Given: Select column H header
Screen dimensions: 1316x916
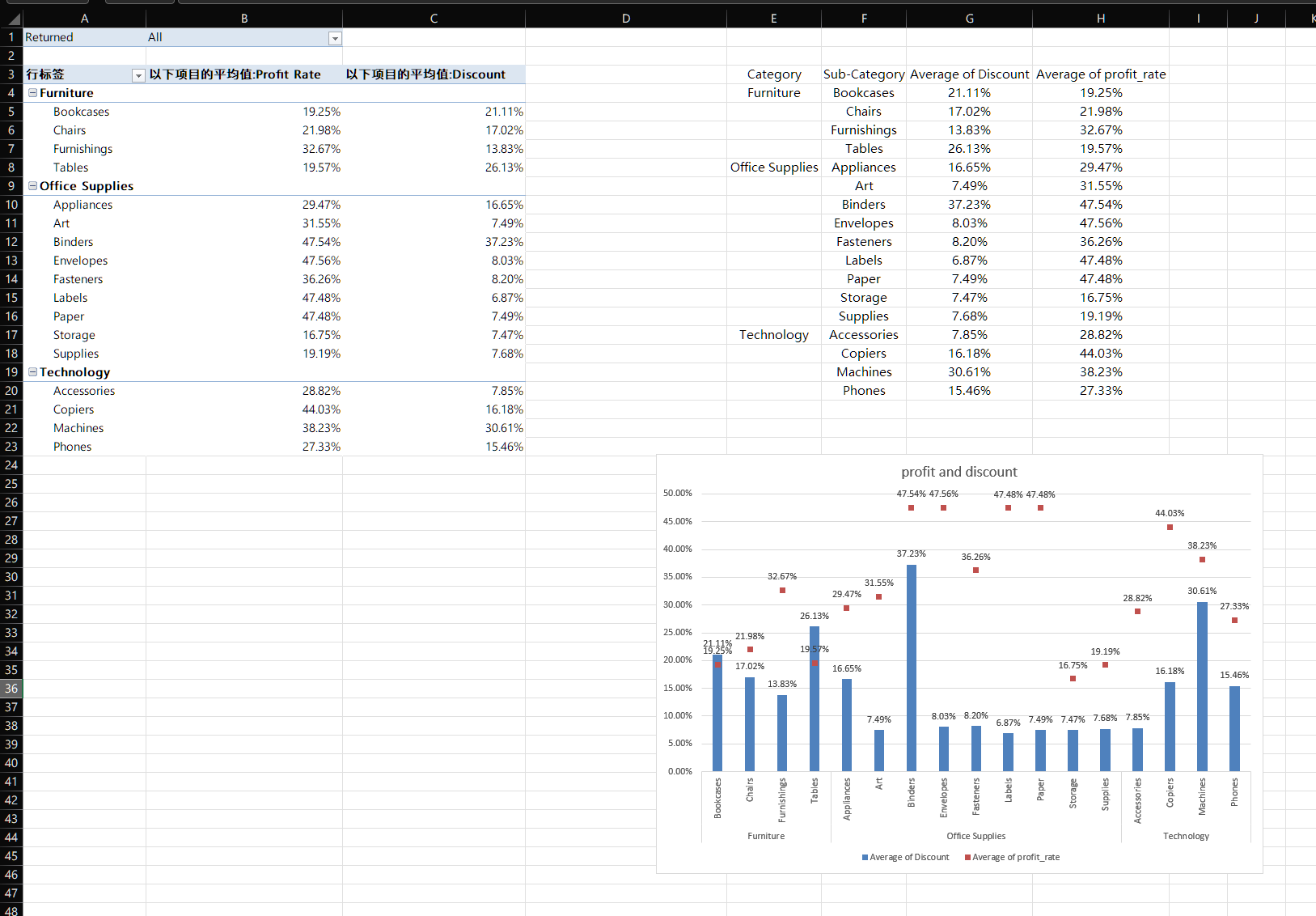Looking at the screenshot, I should [x=1100, y=18].
